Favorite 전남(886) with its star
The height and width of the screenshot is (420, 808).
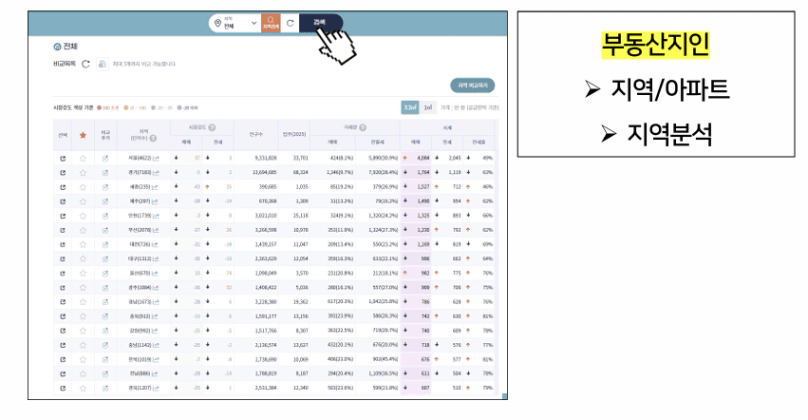[x=83, y=374]
